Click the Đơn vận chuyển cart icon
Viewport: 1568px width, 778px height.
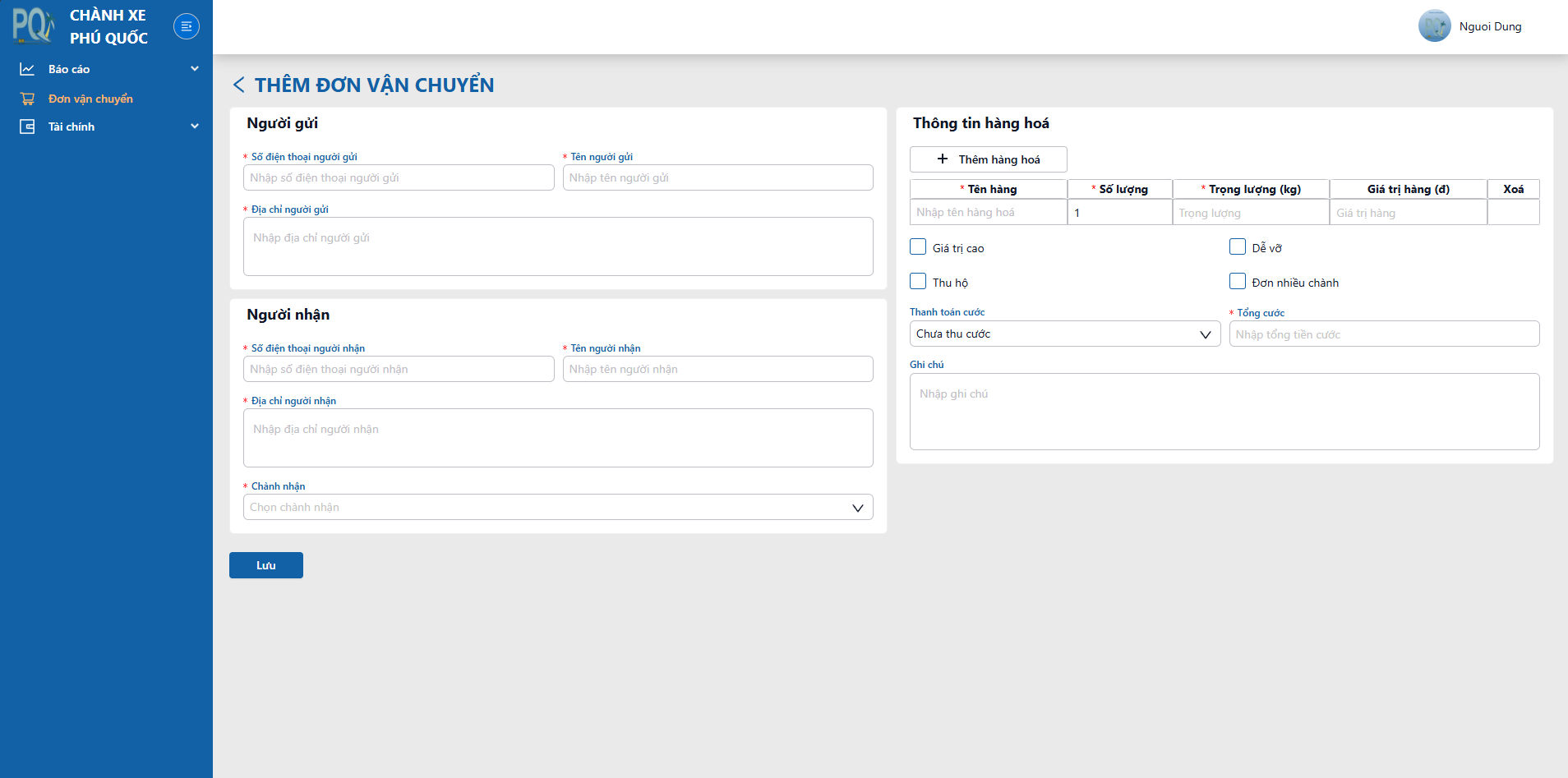[27, 99]
